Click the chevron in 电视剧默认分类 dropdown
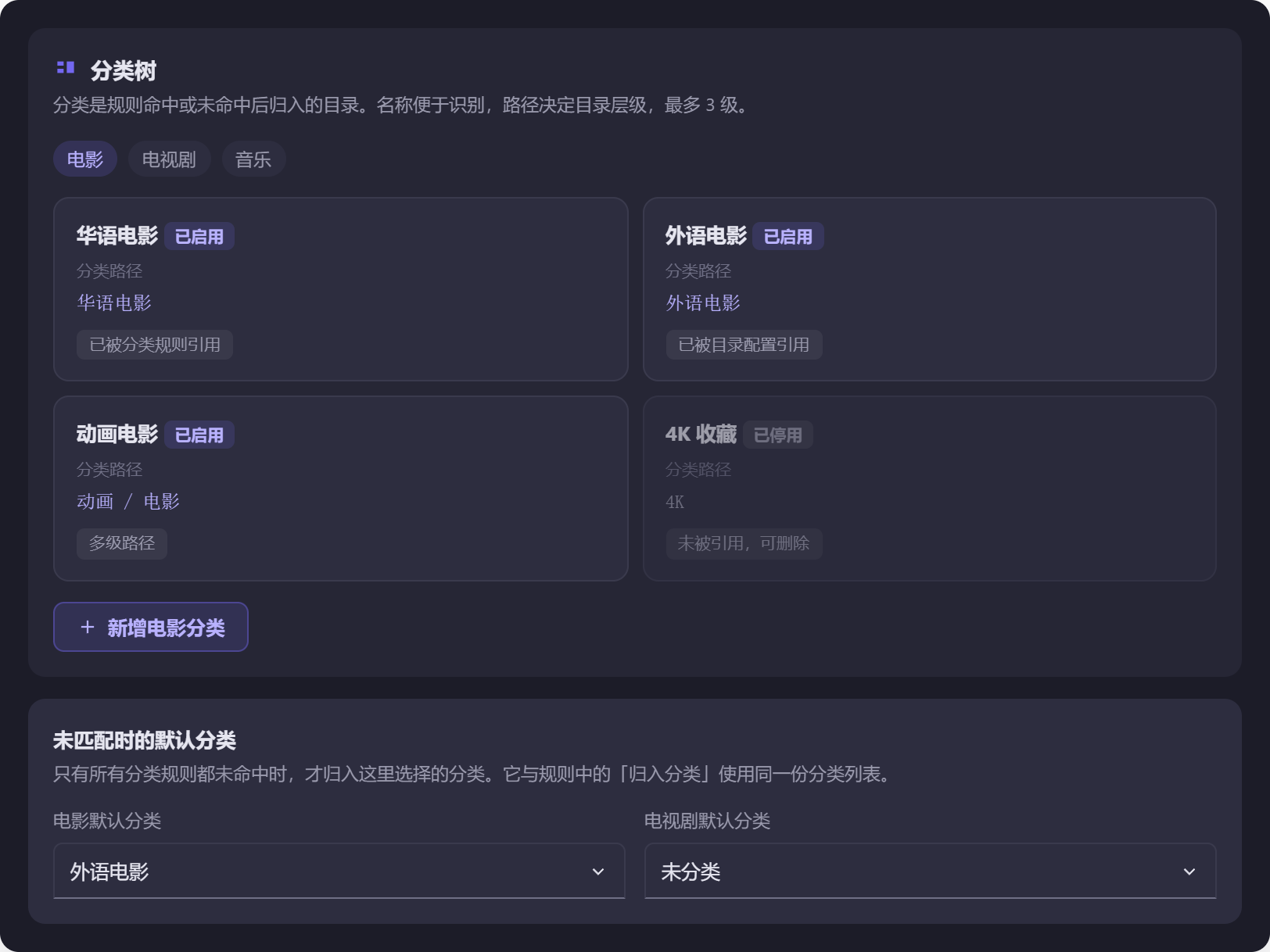 1189,871
